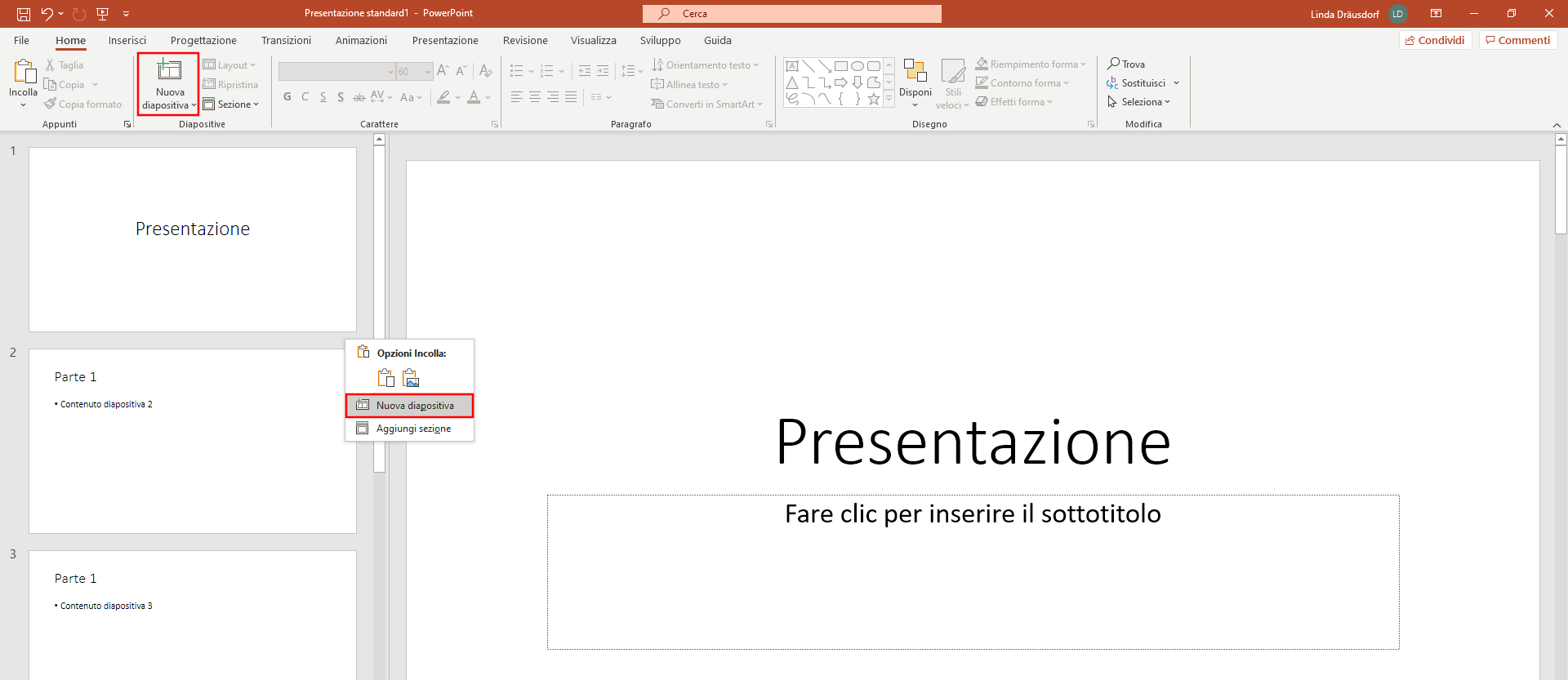Screen dimensions: 1568x680
Task: Open the File menu
Action: click(x=22, y=40)
